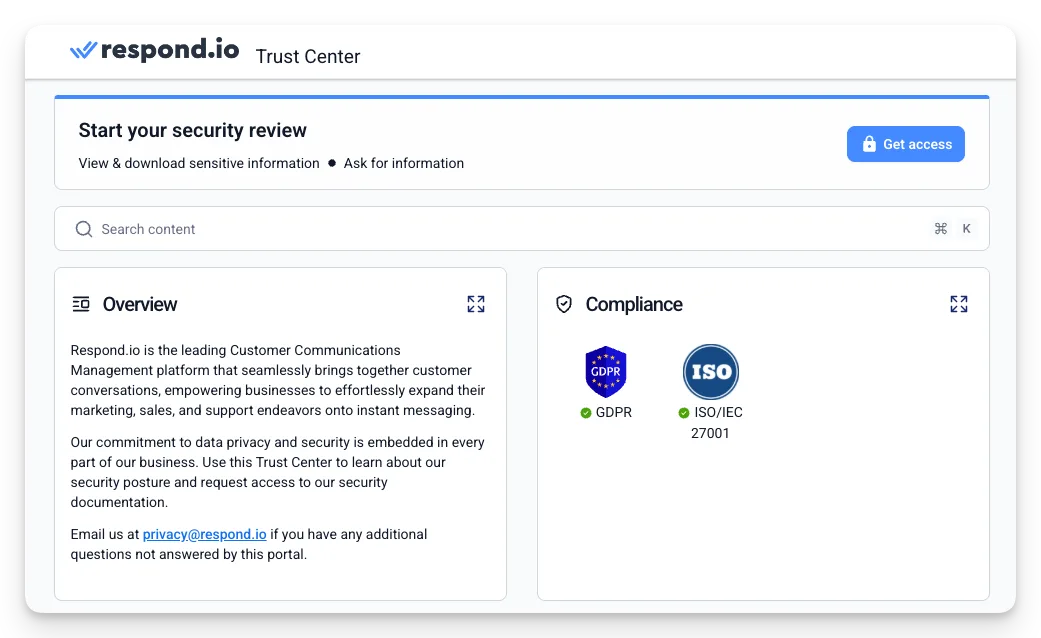Click the search magnifier icon
The image size is (1041, 638).
click(x=84, y=229)
